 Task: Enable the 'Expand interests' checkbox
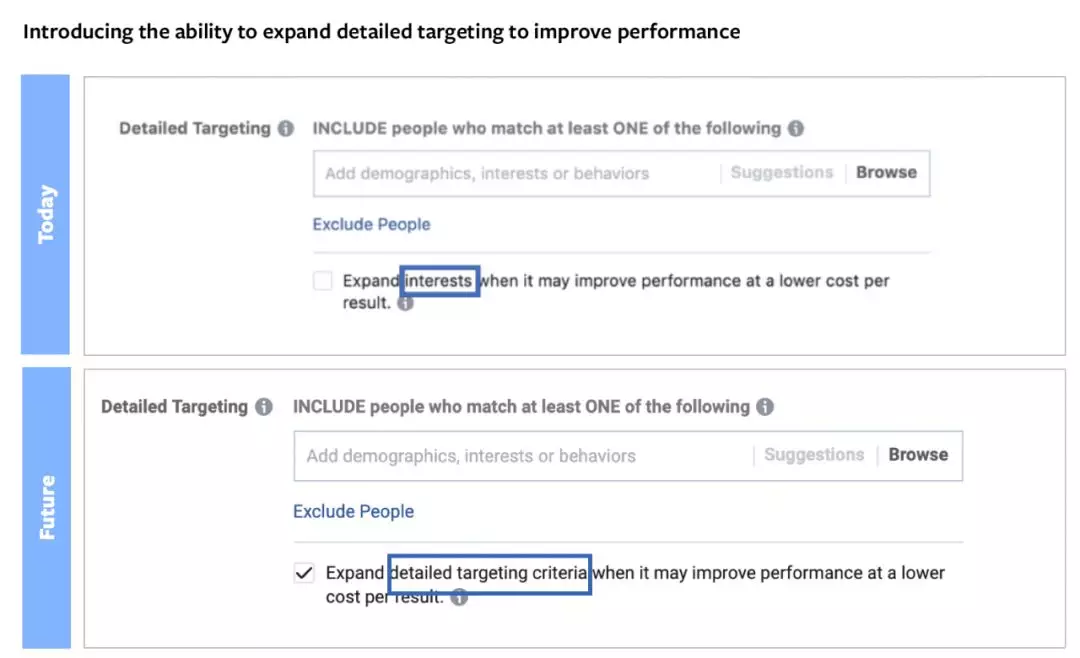322,282
